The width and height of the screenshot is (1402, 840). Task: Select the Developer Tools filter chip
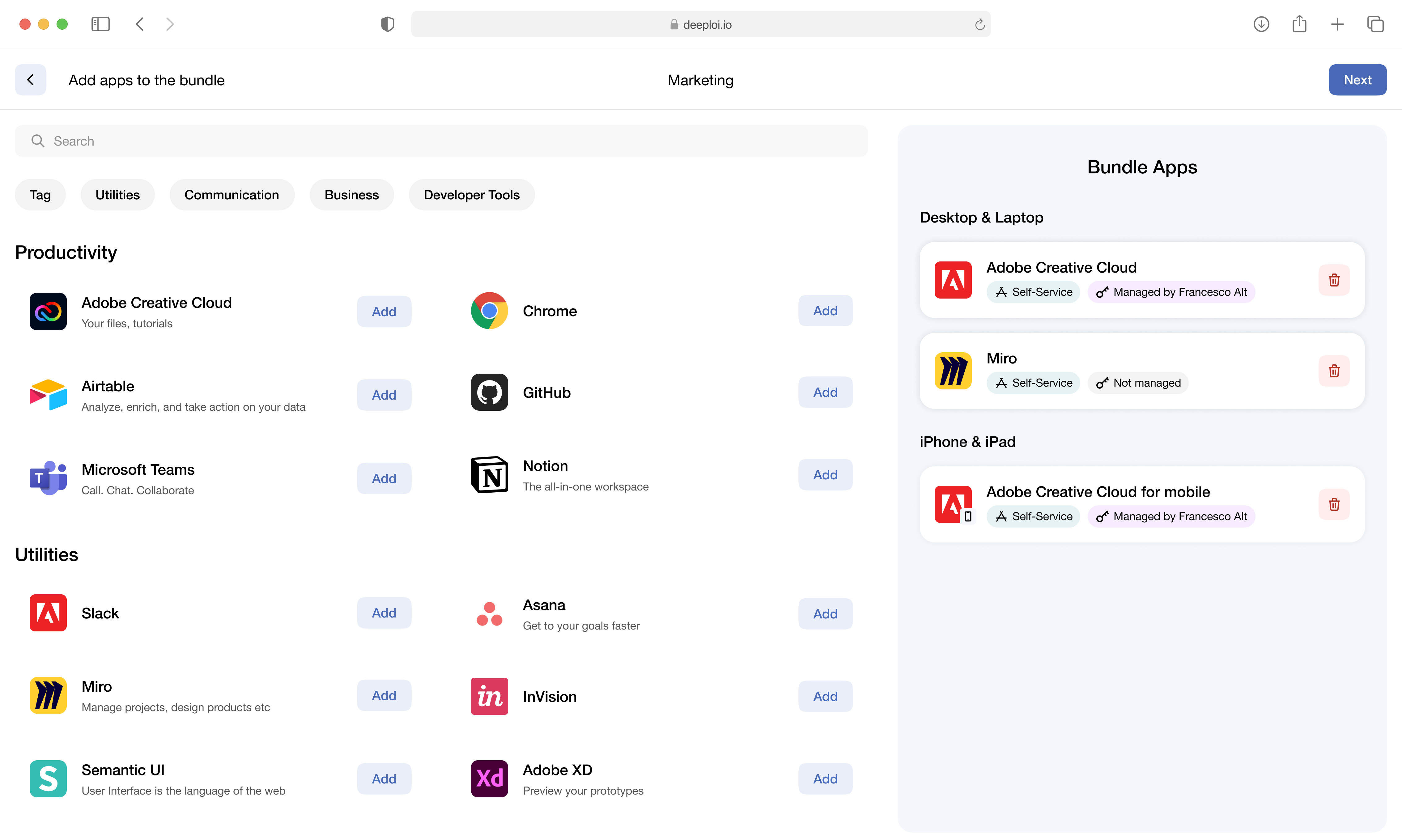[x=471, y=195]
